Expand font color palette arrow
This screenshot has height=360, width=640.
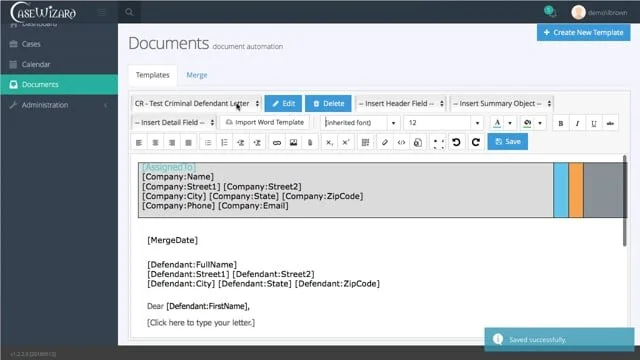tap(510, 123)
